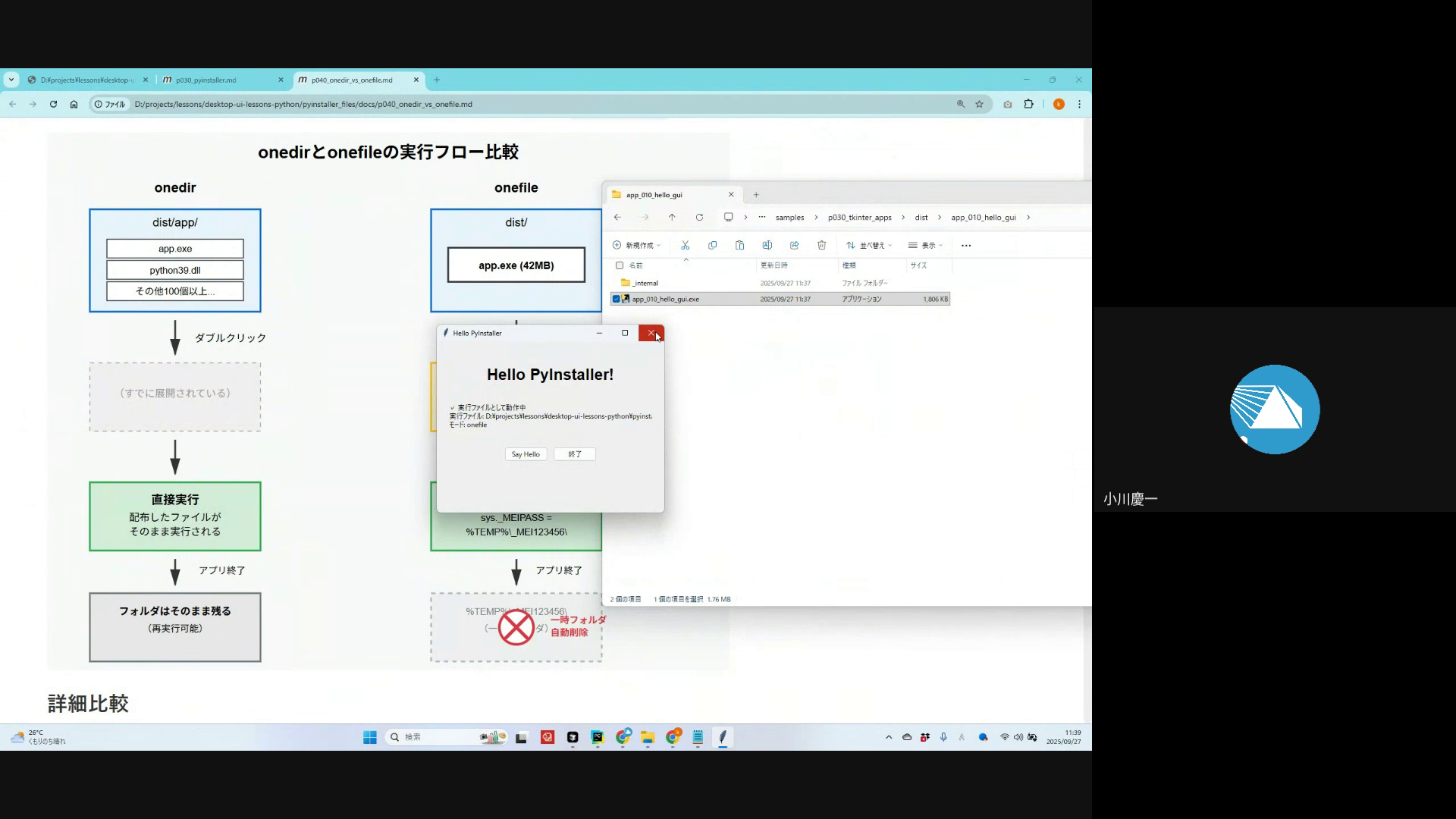Open the 表示 view dropdown
Viewport: 1456px width, 819px height.
[926, 245]
